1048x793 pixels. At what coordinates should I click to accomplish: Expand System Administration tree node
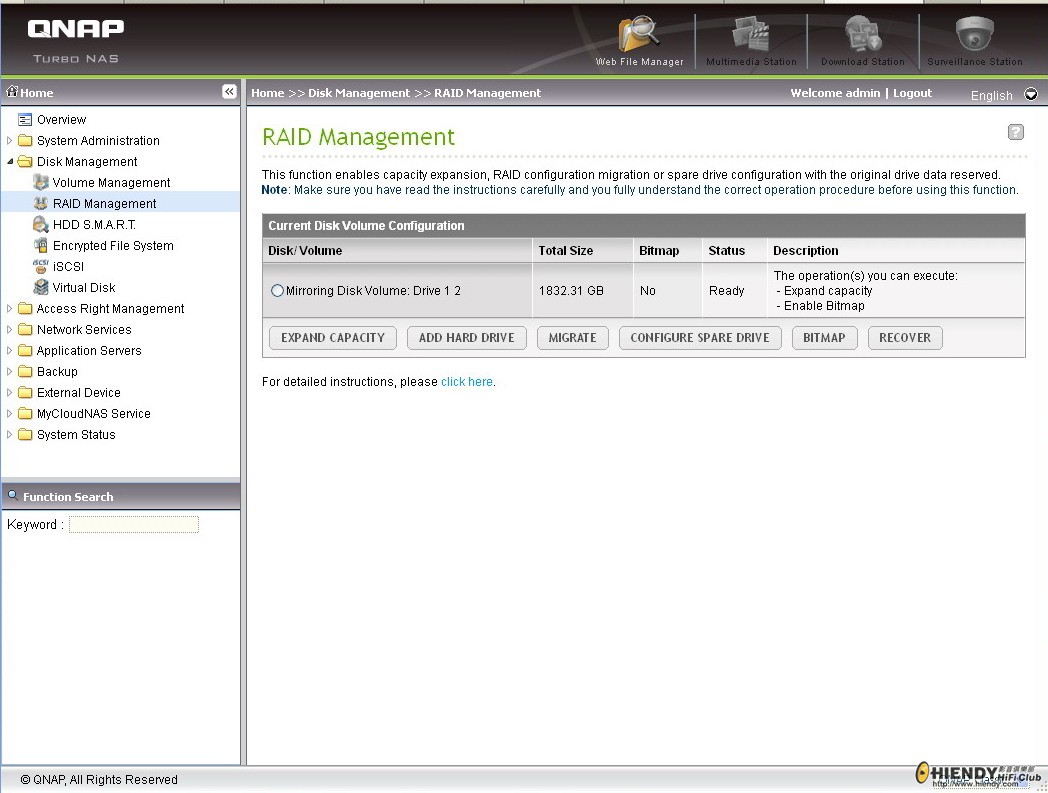click(x=9, y=140)
